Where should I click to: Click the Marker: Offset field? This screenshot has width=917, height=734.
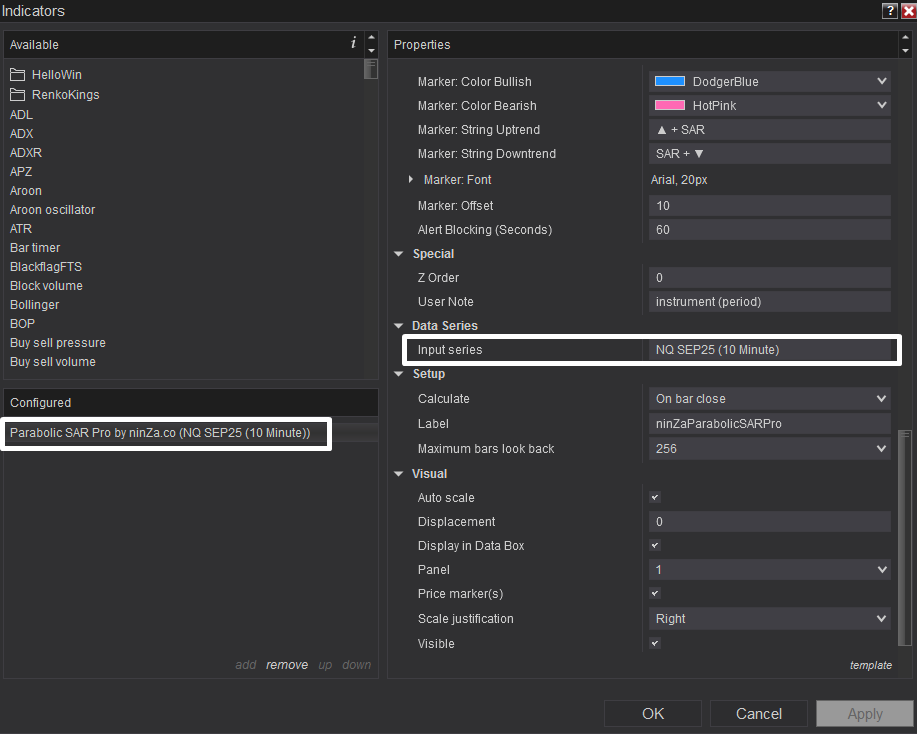(x=770, y=206)
